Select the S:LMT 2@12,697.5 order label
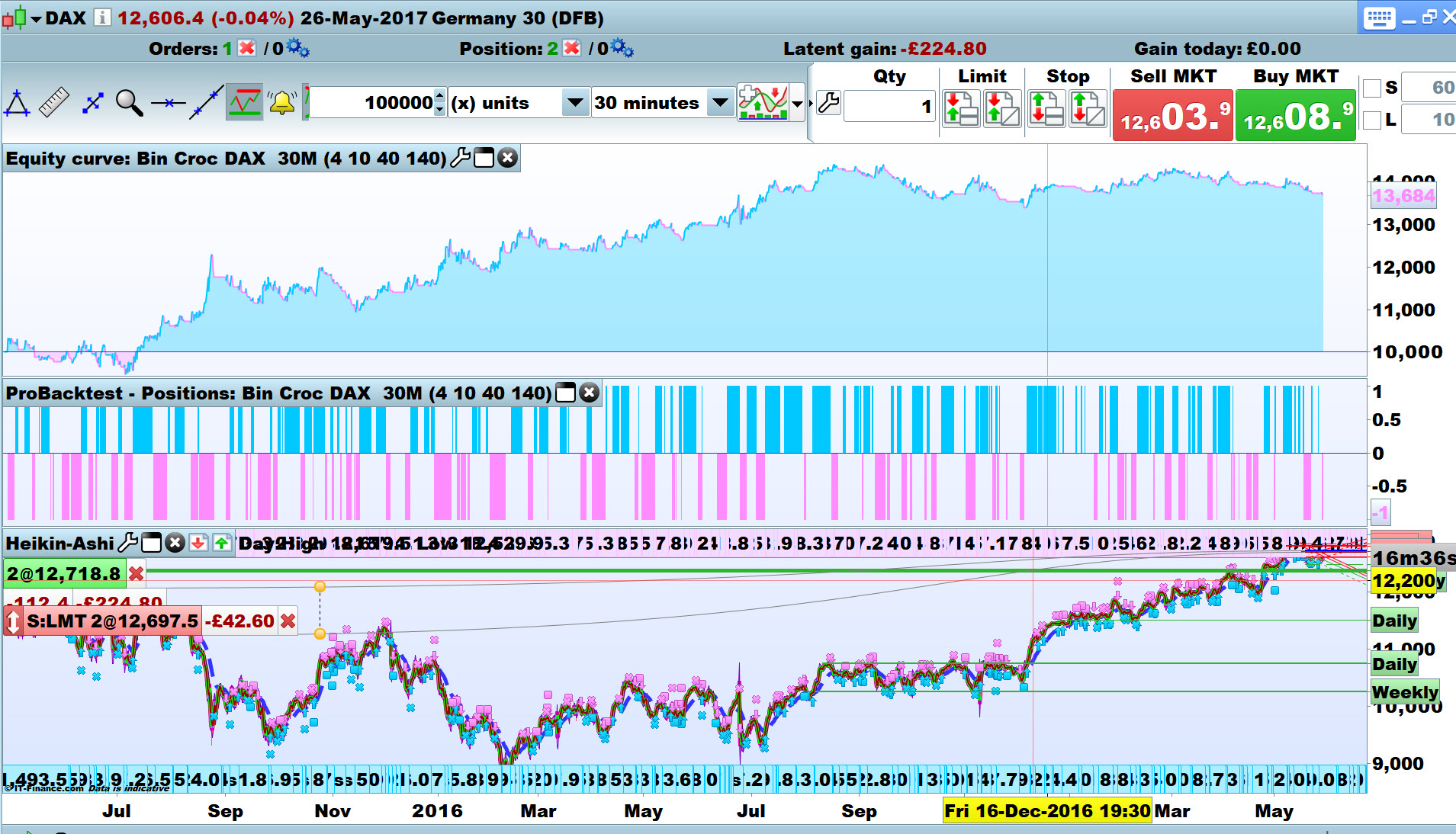Image resolution: width=1456 pixels, height=834 pixels. (112, 621)
